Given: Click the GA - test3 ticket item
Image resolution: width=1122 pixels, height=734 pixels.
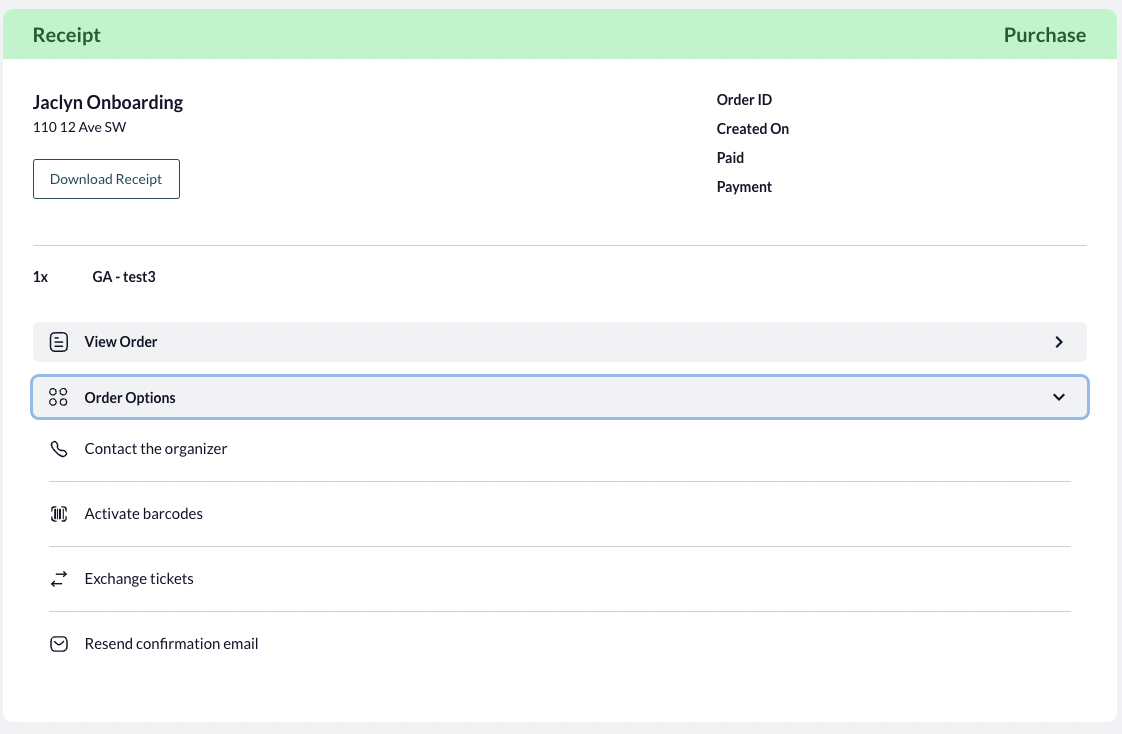Looking at the screenshot, I should tap(124, 277).
